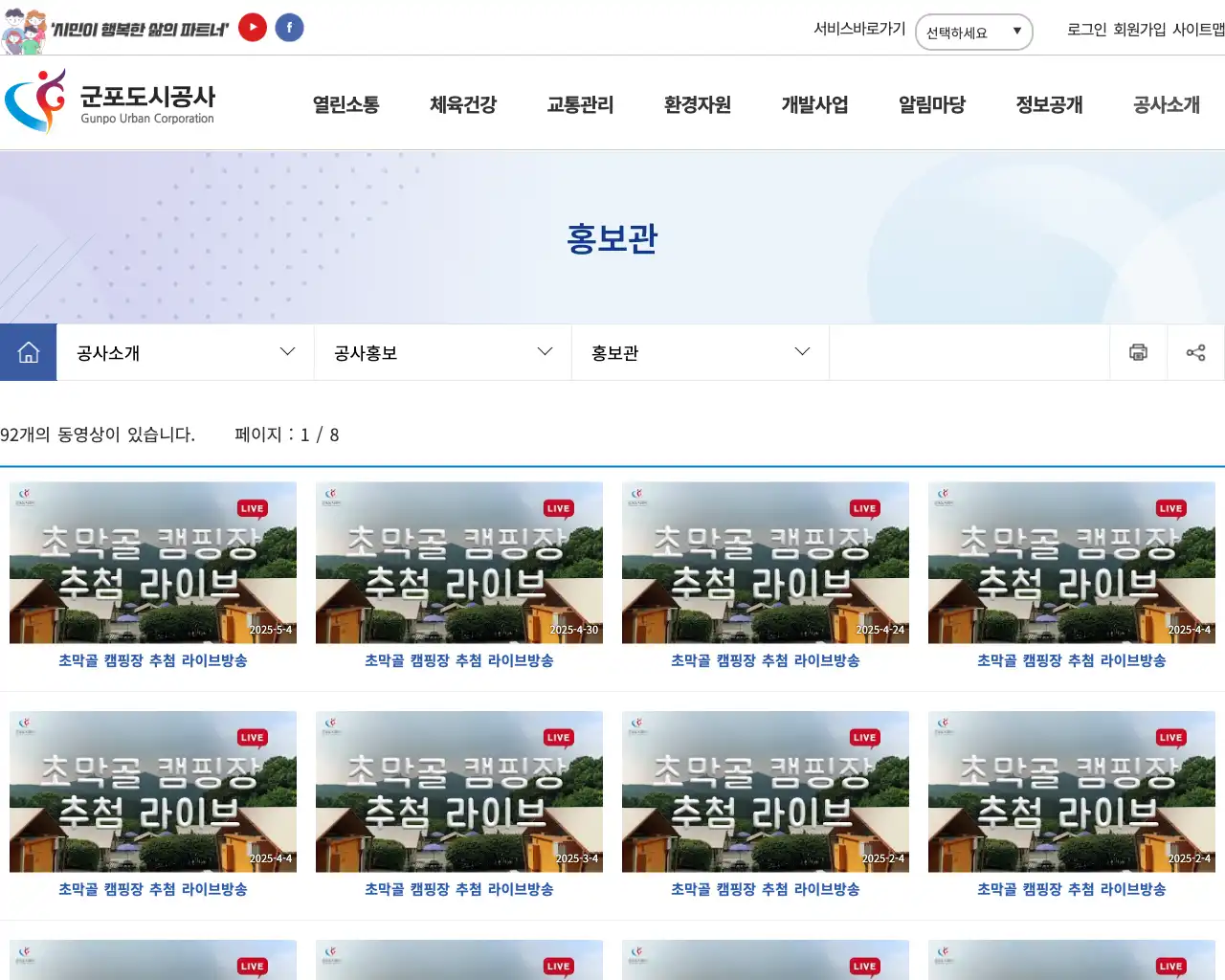Expand the 홍보관 breadcrumb dropdown

click(x=701, y=352)
